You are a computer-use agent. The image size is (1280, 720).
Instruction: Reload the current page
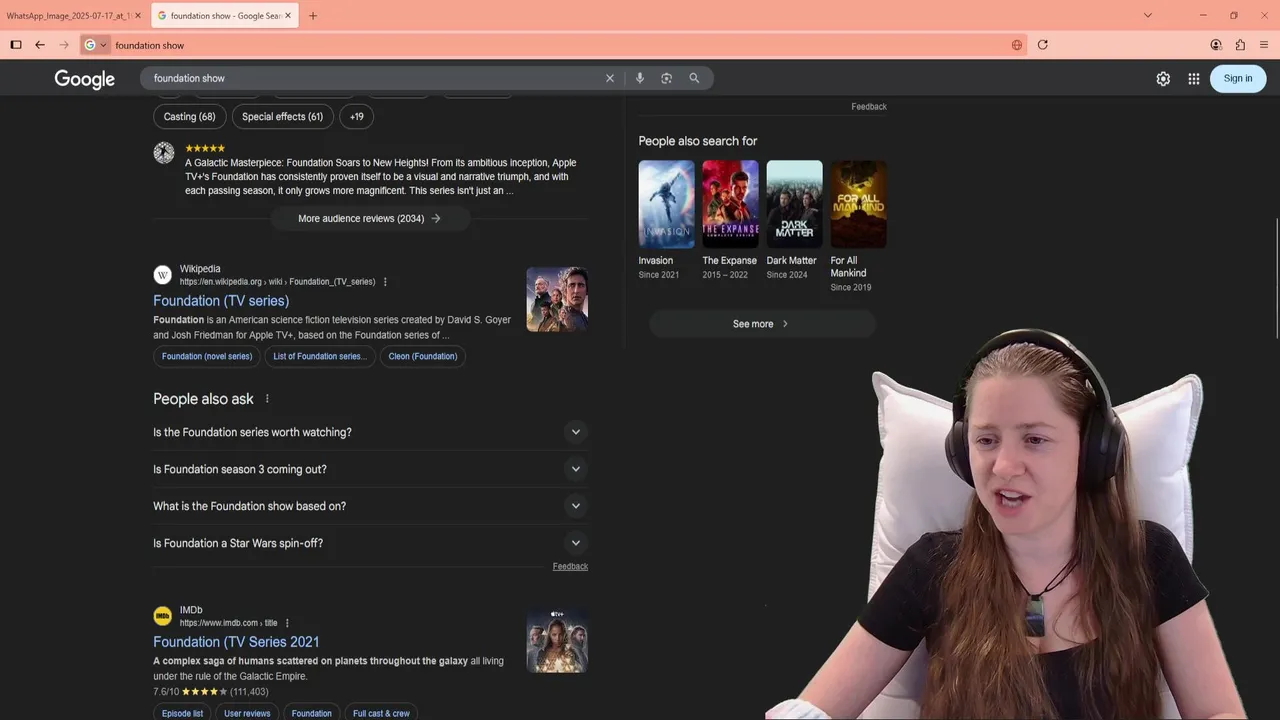[x=1043, y=45]
